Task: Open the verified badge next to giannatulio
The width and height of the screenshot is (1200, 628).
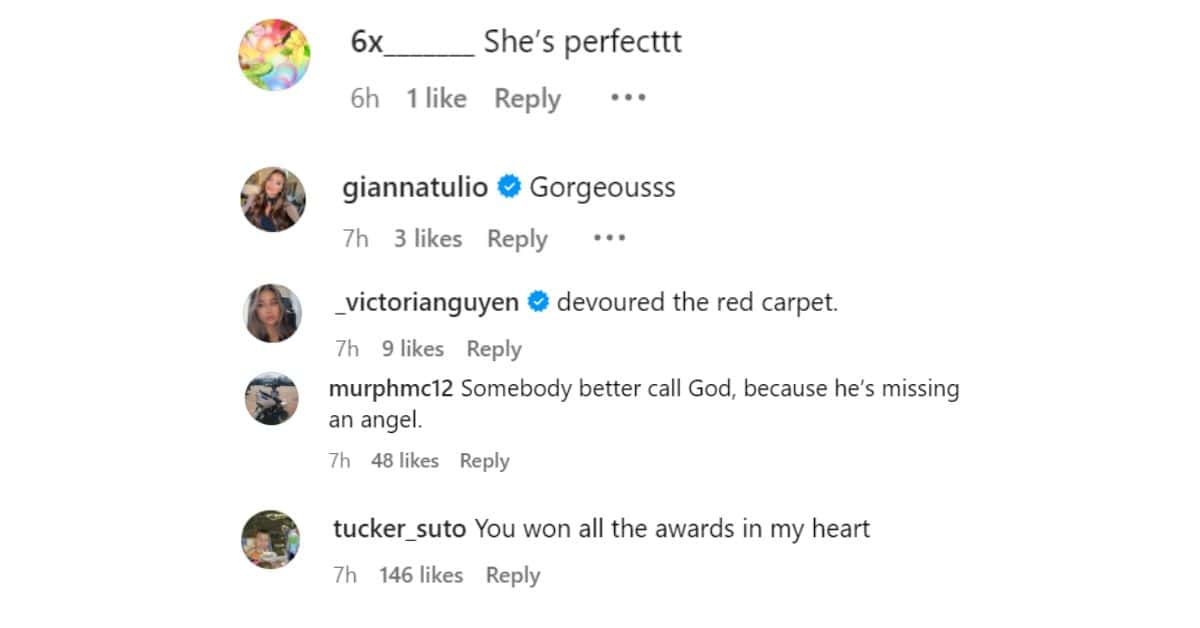Action: [x=510, y=185]
